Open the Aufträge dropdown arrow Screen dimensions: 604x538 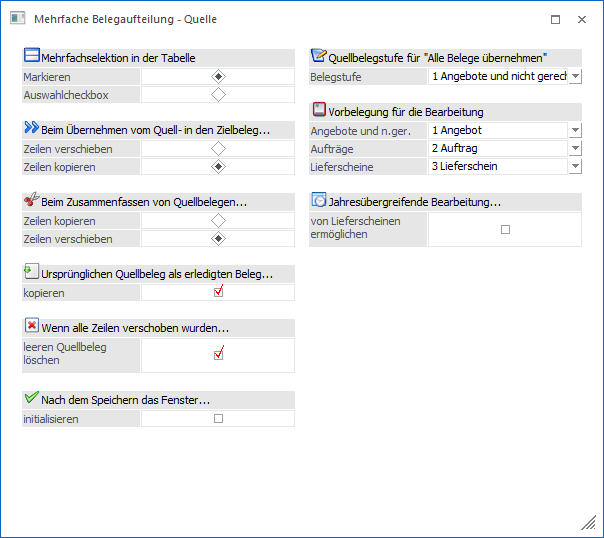[575, 149]
